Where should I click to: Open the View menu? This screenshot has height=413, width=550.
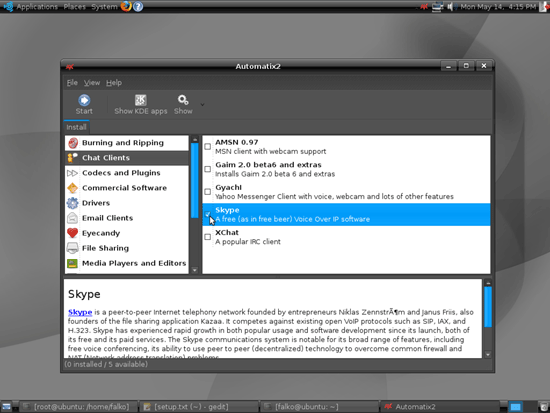pyautogui.click(x=92, y=83)
